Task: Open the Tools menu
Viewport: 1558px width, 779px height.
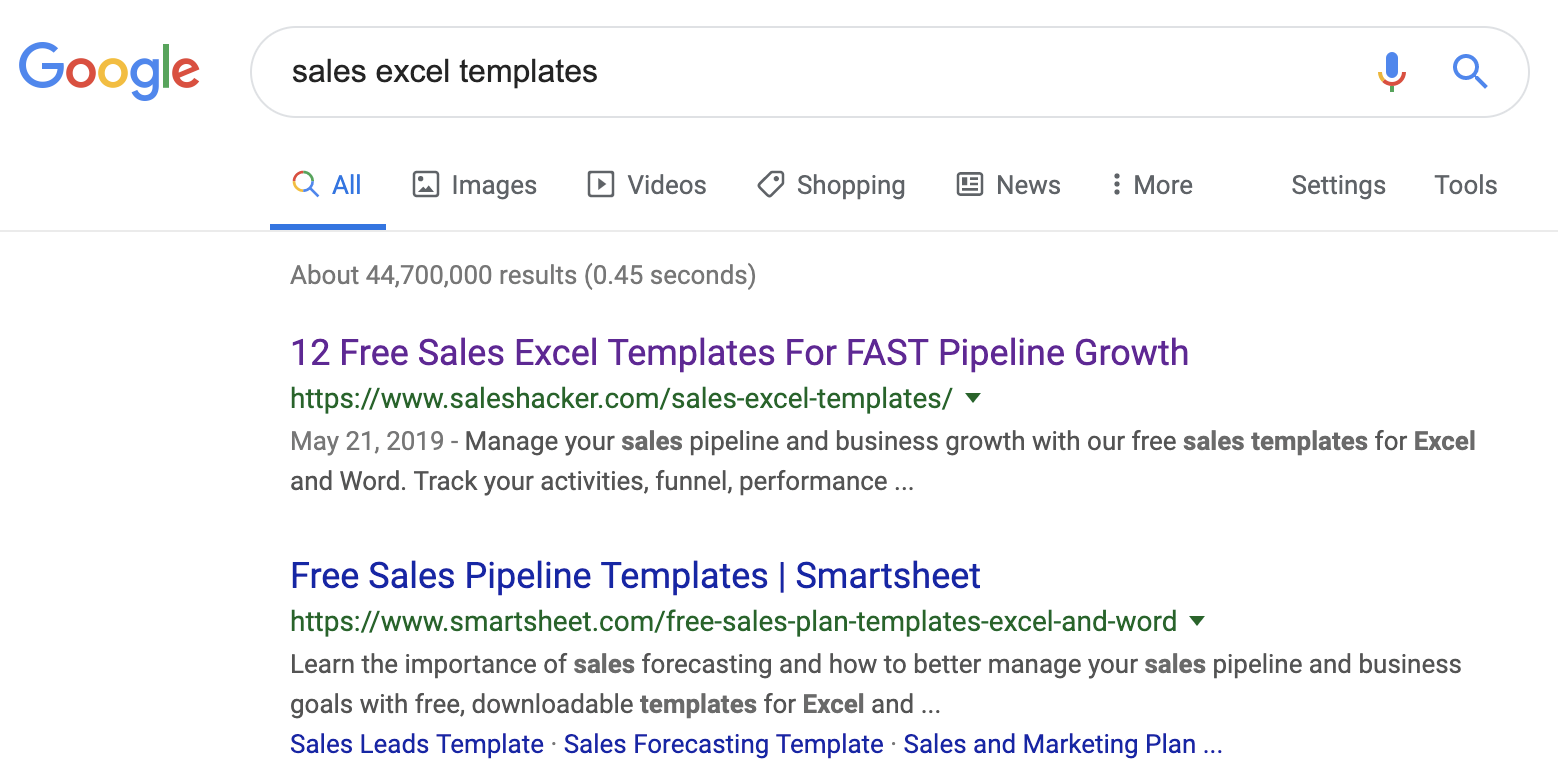Action: point(1465,185)
